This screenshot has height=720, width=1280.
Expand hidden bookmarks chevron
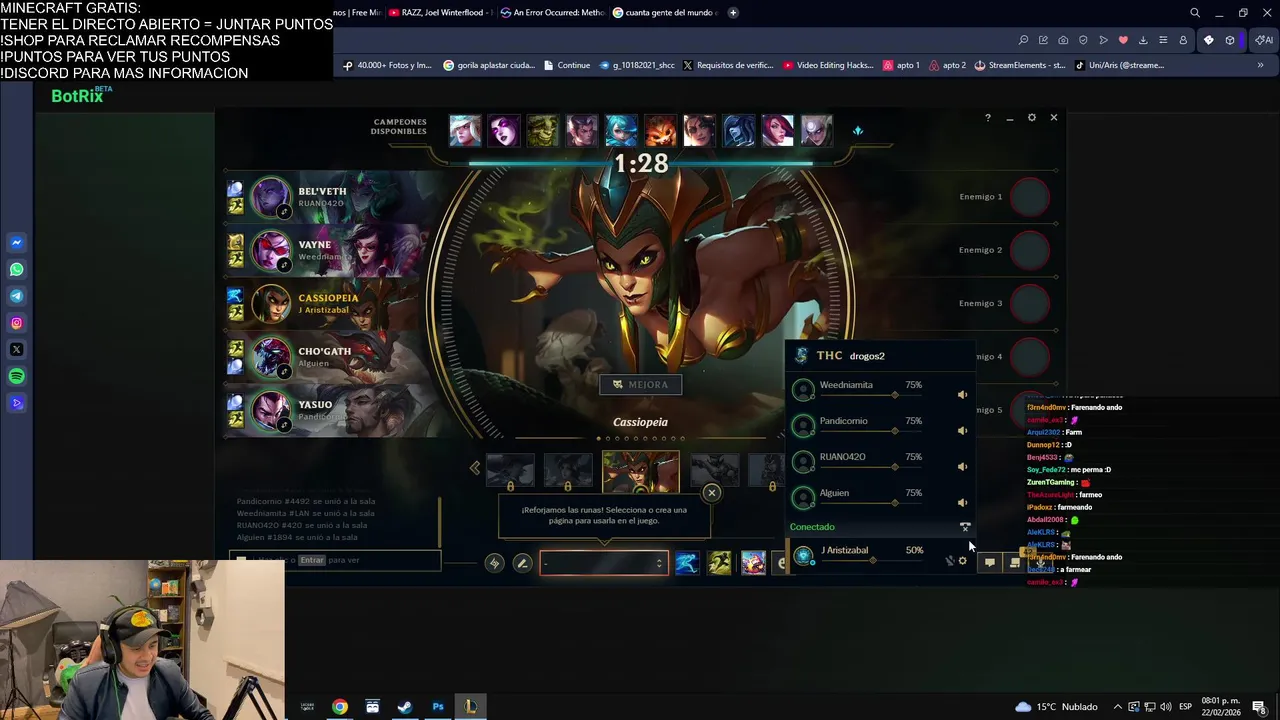[1260, 65]
